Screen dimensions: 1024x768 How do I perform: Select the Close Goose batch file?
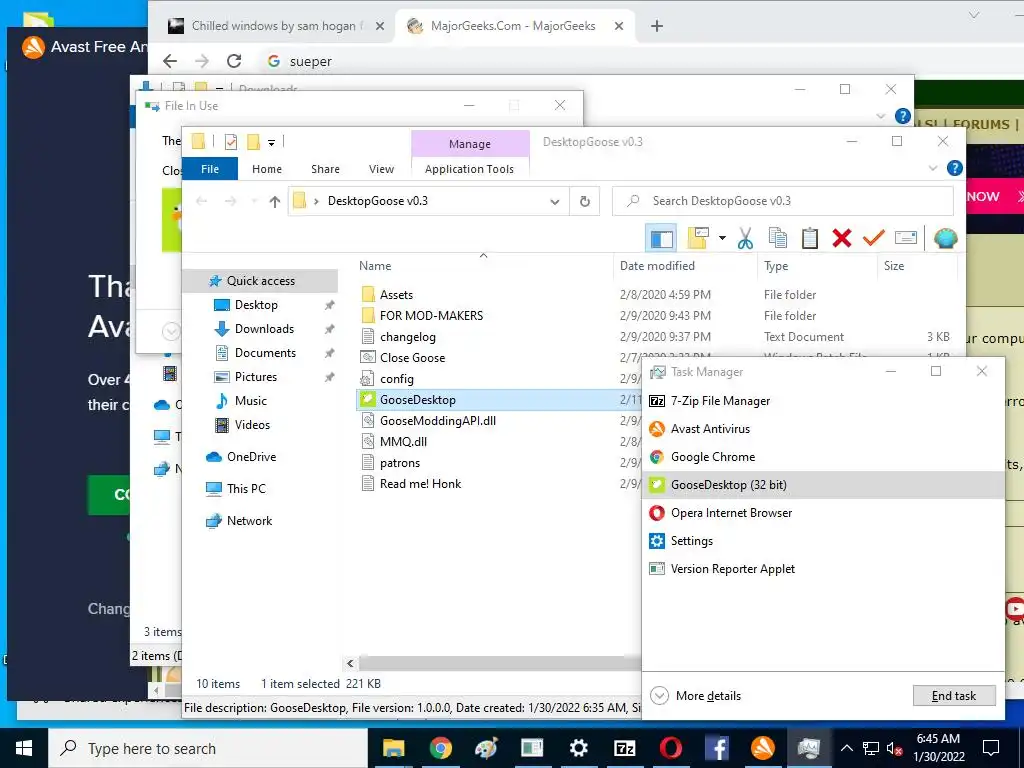tap(412, 358)
